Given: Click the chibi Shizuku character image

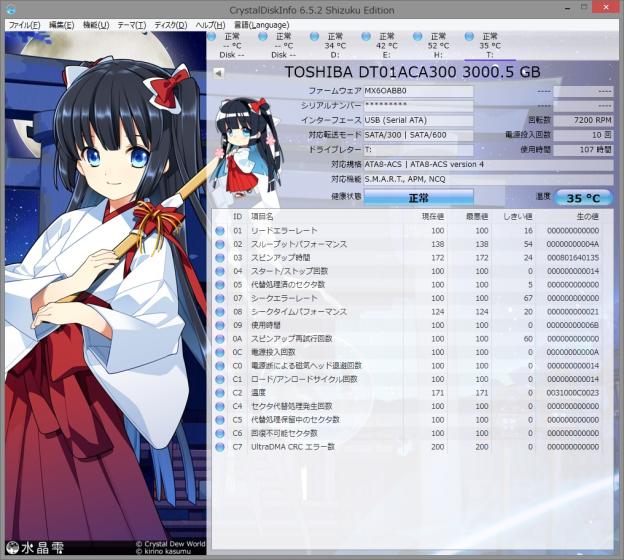Looking at the screenshot, I should tap(249, 149).
